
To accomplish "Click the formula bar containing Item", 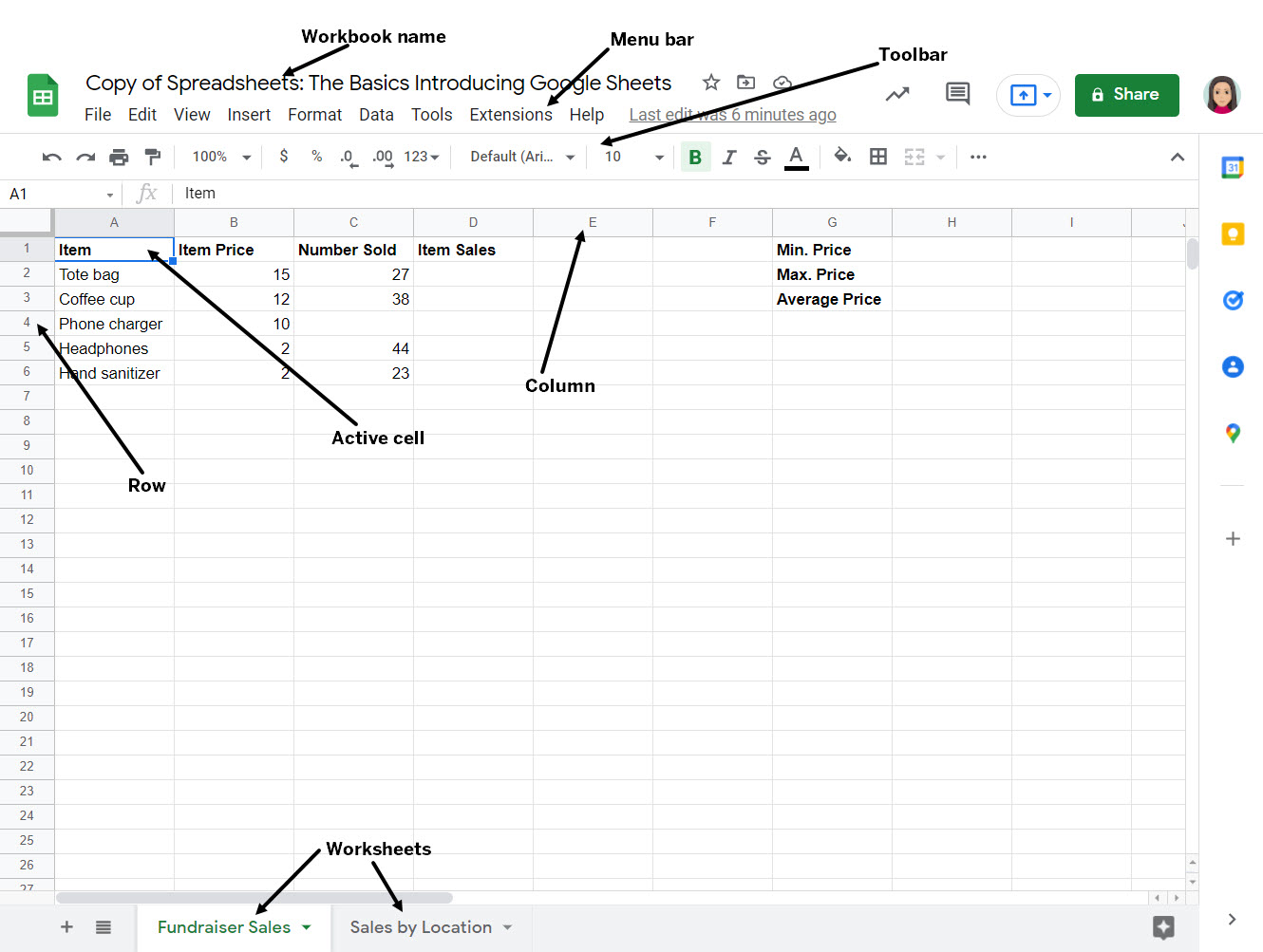I will 684,194.
